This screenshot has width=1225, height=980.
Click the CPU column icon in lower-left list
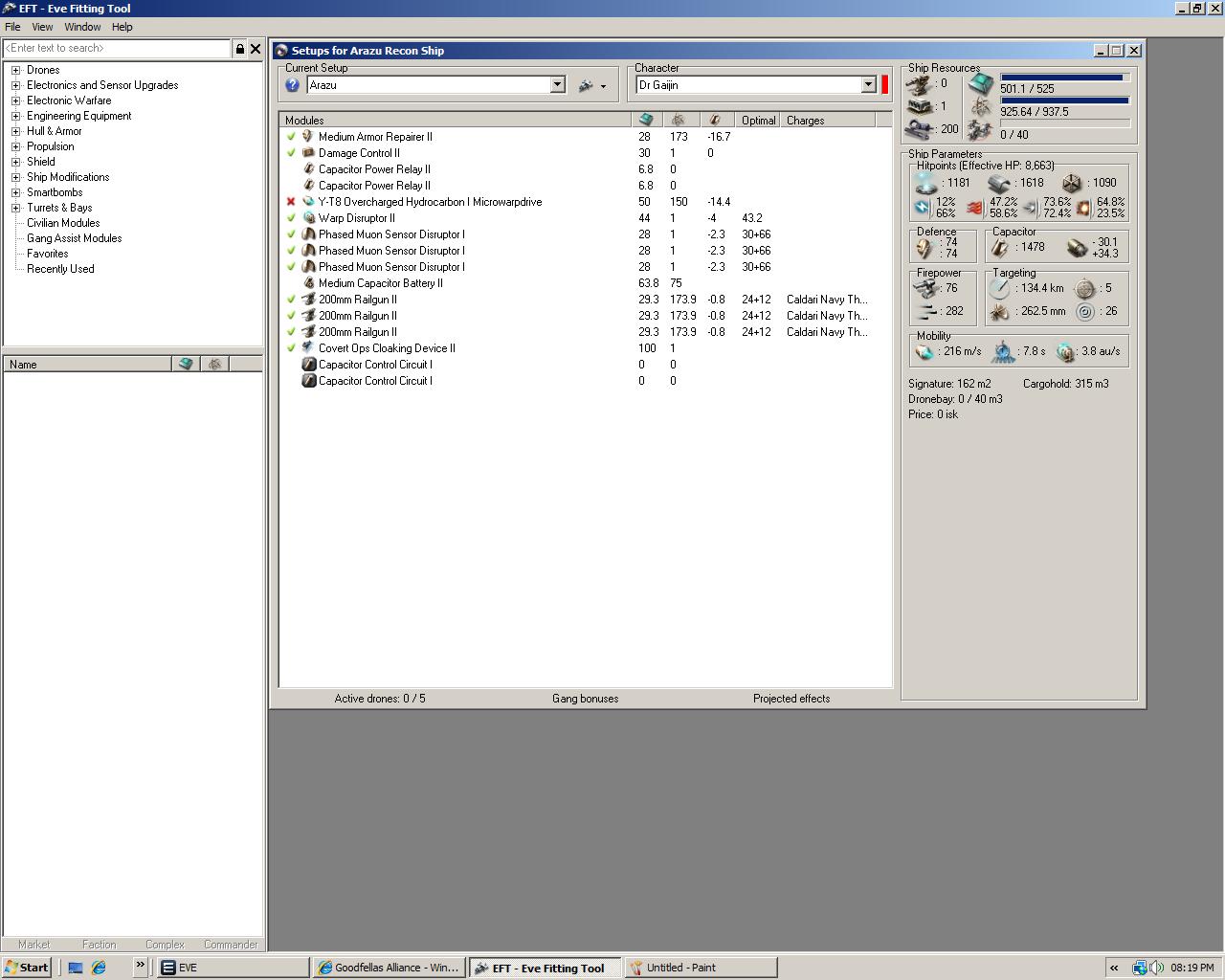coord(186,364)
